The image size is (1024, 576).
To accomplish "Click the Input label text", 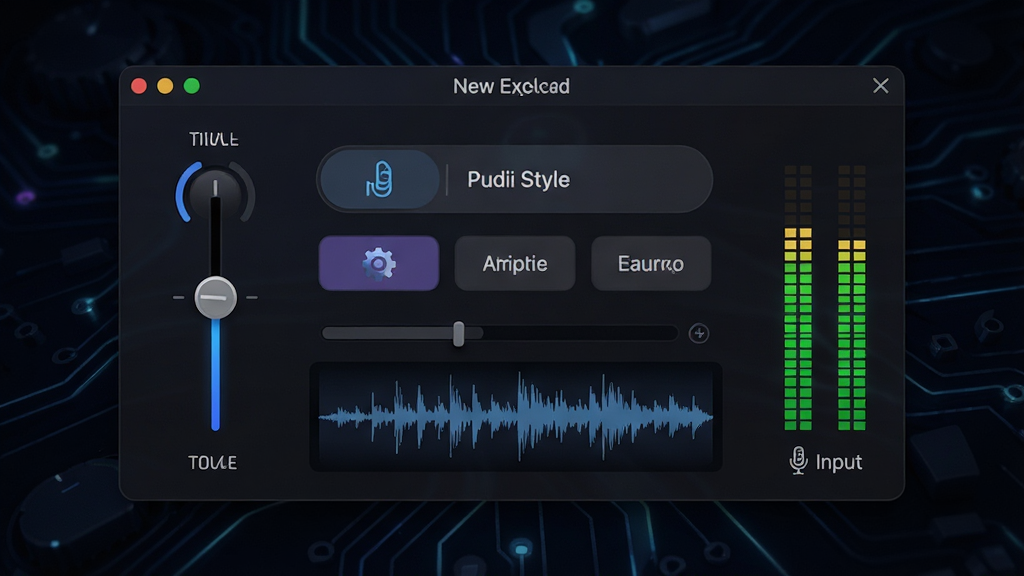I will (x=839, y=462).
